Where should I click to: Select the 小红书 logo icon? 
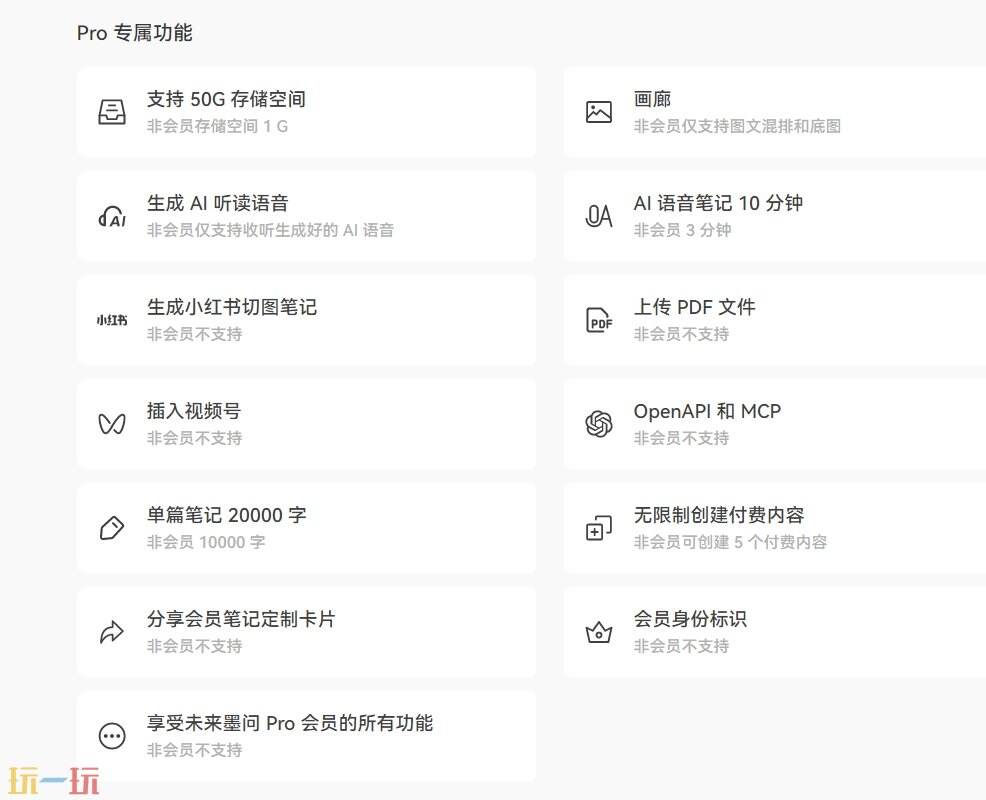[x=111, y=319]
